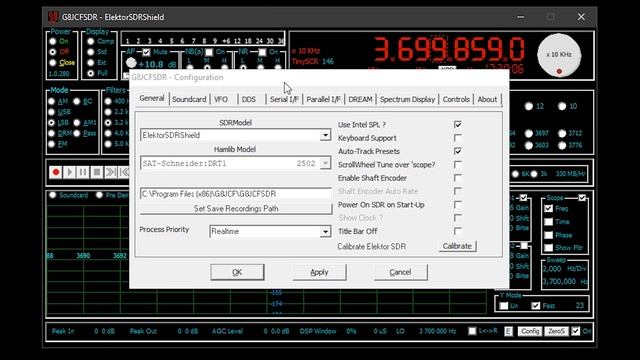Cancel the Configuration dialog

400,272
